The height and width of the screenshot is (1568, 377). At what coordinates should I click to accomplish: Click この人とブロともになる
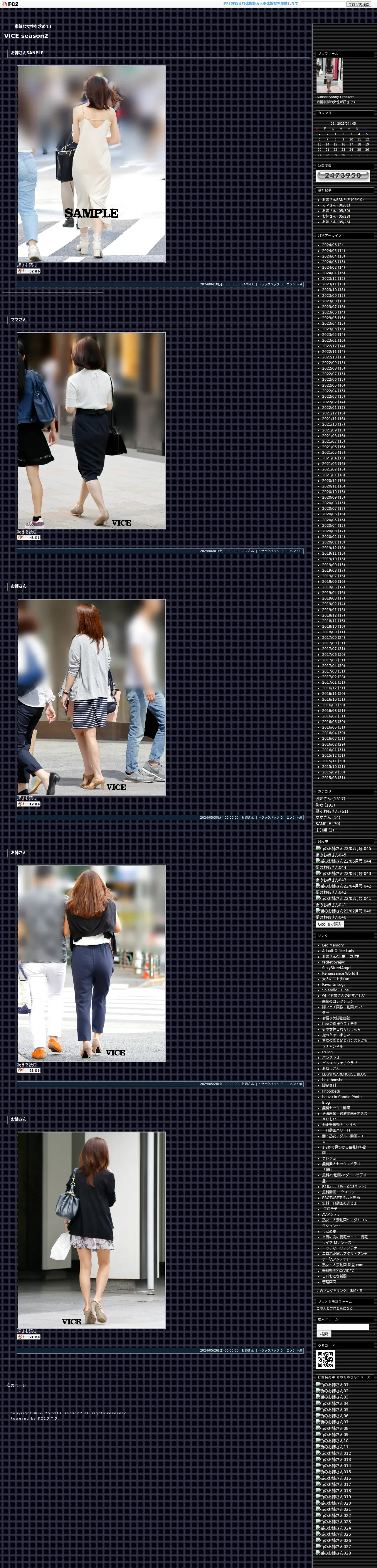pos(334,1308)
